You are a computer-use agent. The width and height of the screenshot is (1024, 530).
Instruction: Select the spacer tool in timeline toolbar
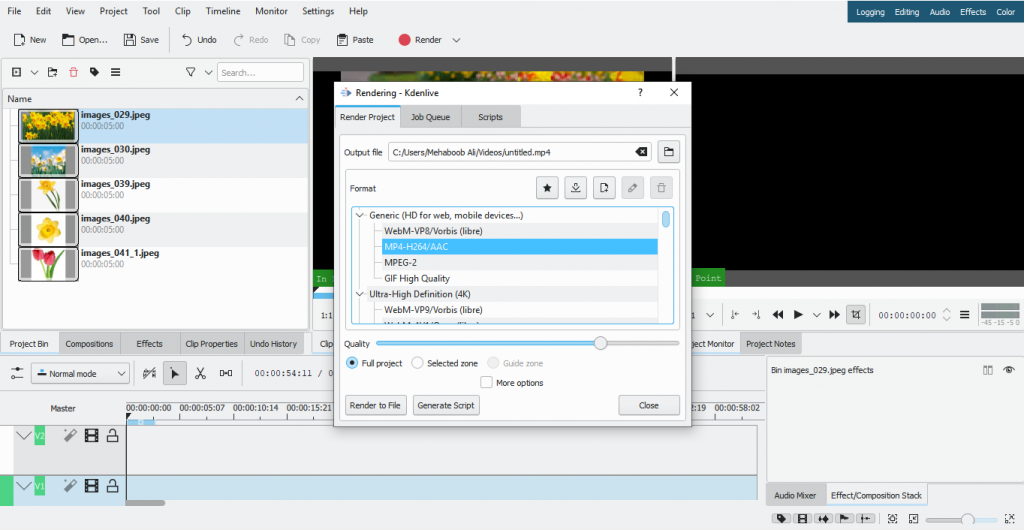226,373
